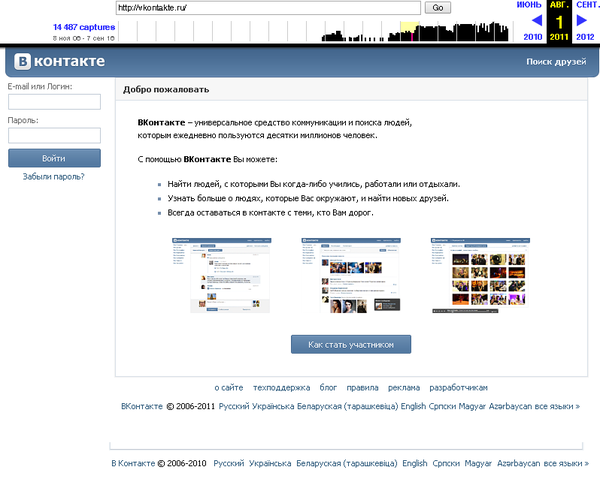This screenshot has height=479, width=600.
Task: Open реклама footer link
Action: point(404,388)
